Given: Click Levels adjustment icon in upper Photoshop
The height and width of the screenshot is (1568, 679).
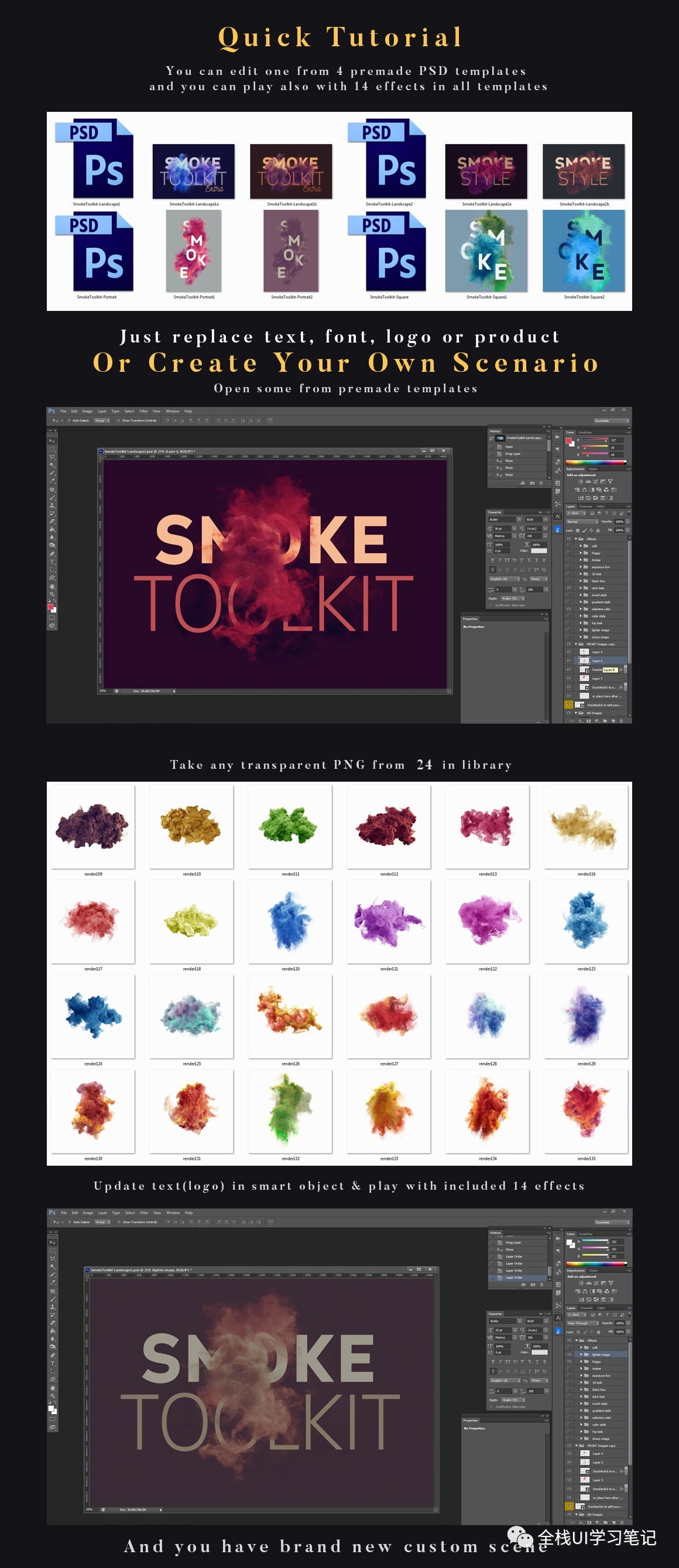Looking at the screenshot, I should click(588, 481).
